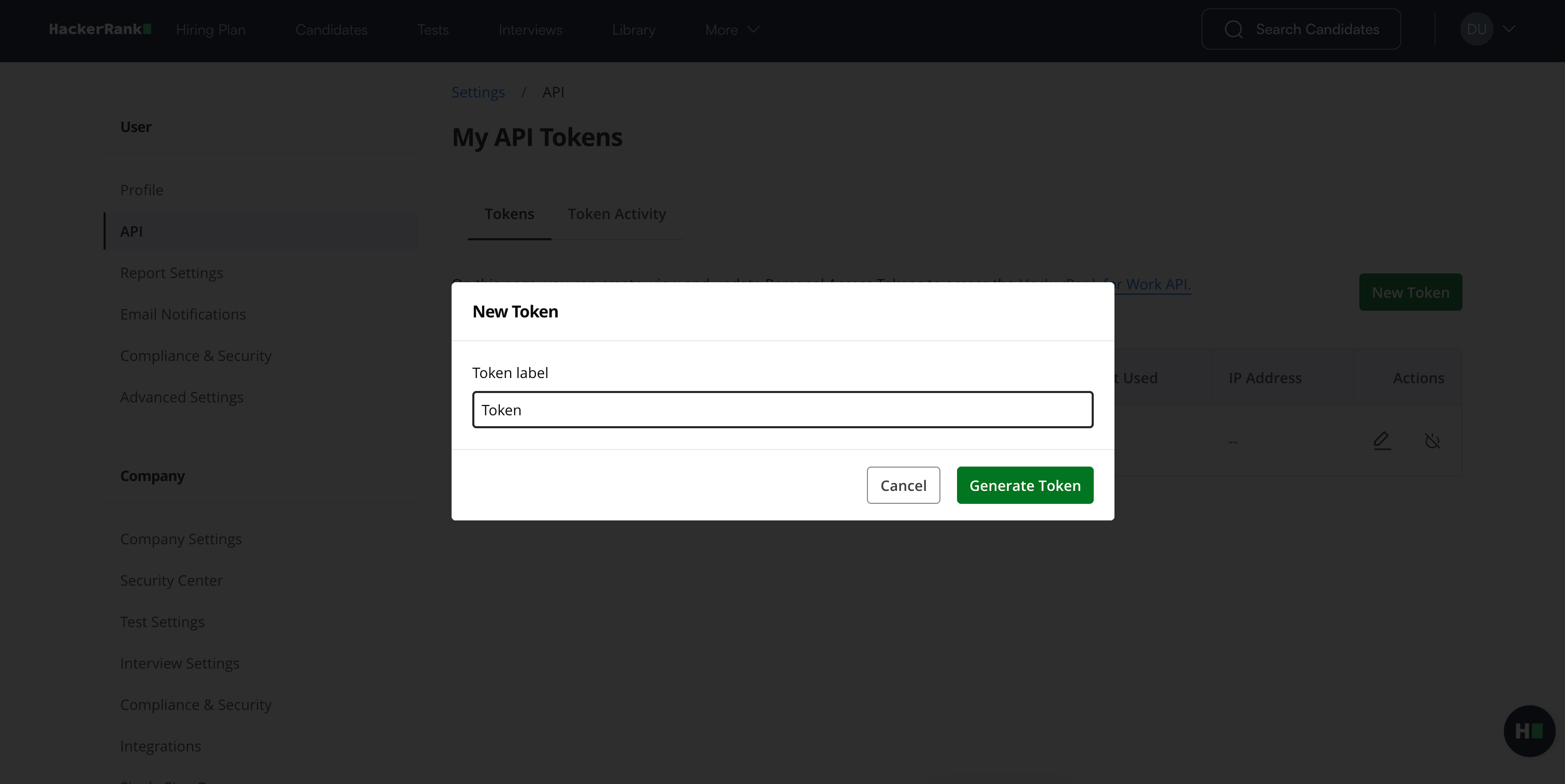Open Report Settings in the sidebar
This screenshot has height=784, width=1565.
(x=171, y=273)
